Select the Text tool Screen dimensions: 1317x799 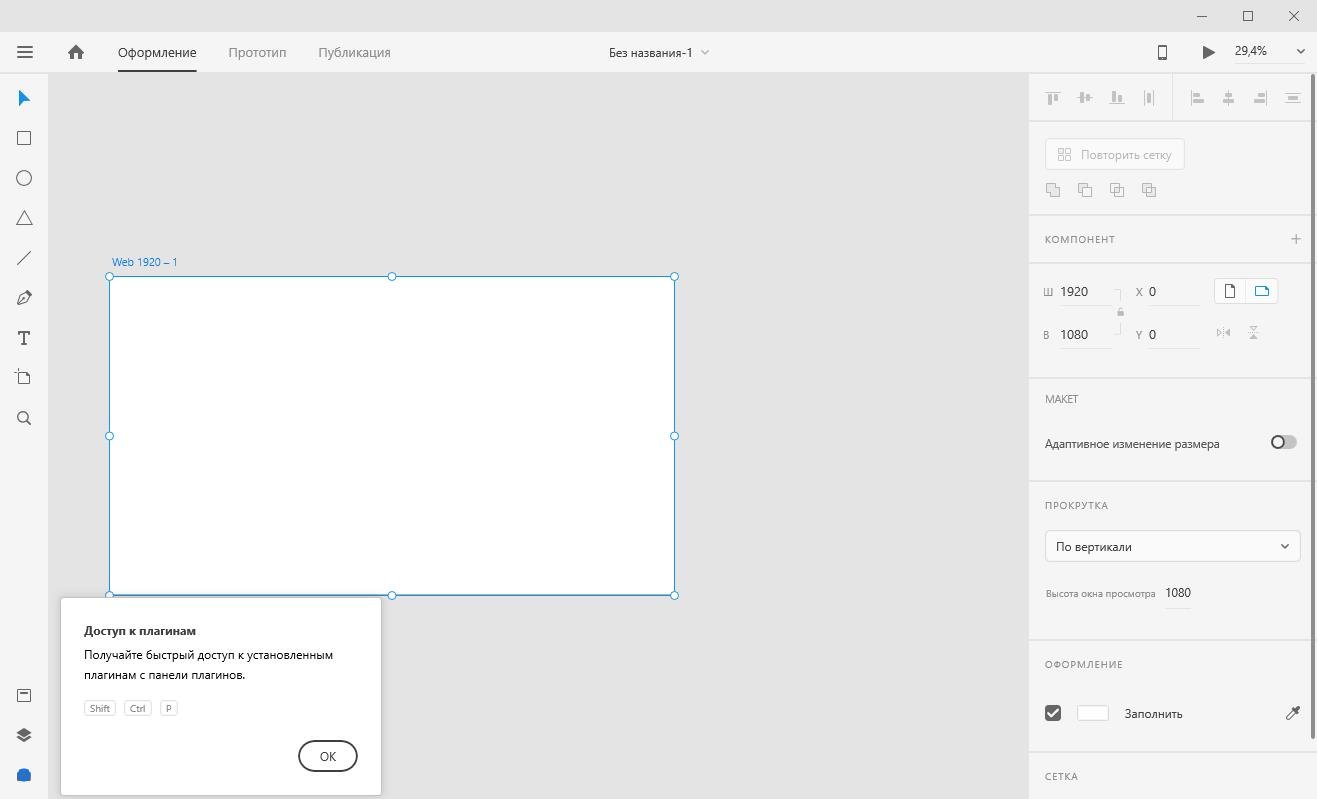pyautogui.click(x=24, y=338)
